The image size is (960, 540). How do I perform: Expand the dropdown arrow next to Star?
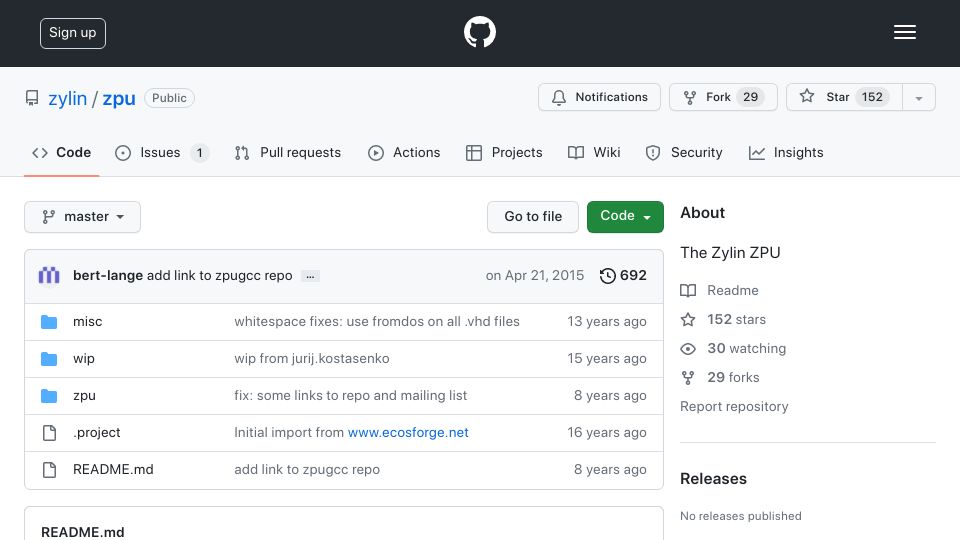[x=919, y=98]
